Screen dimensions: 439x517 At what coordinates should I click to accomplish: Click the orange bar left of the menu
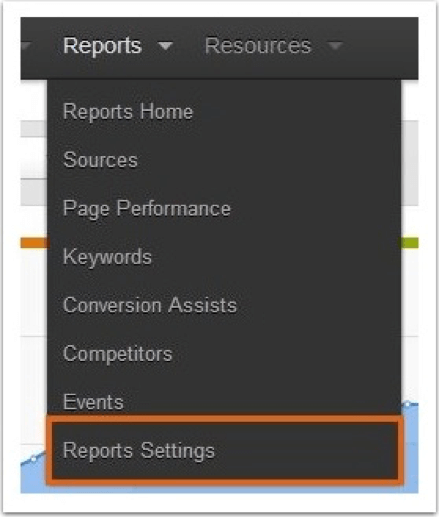click(34, 243)
